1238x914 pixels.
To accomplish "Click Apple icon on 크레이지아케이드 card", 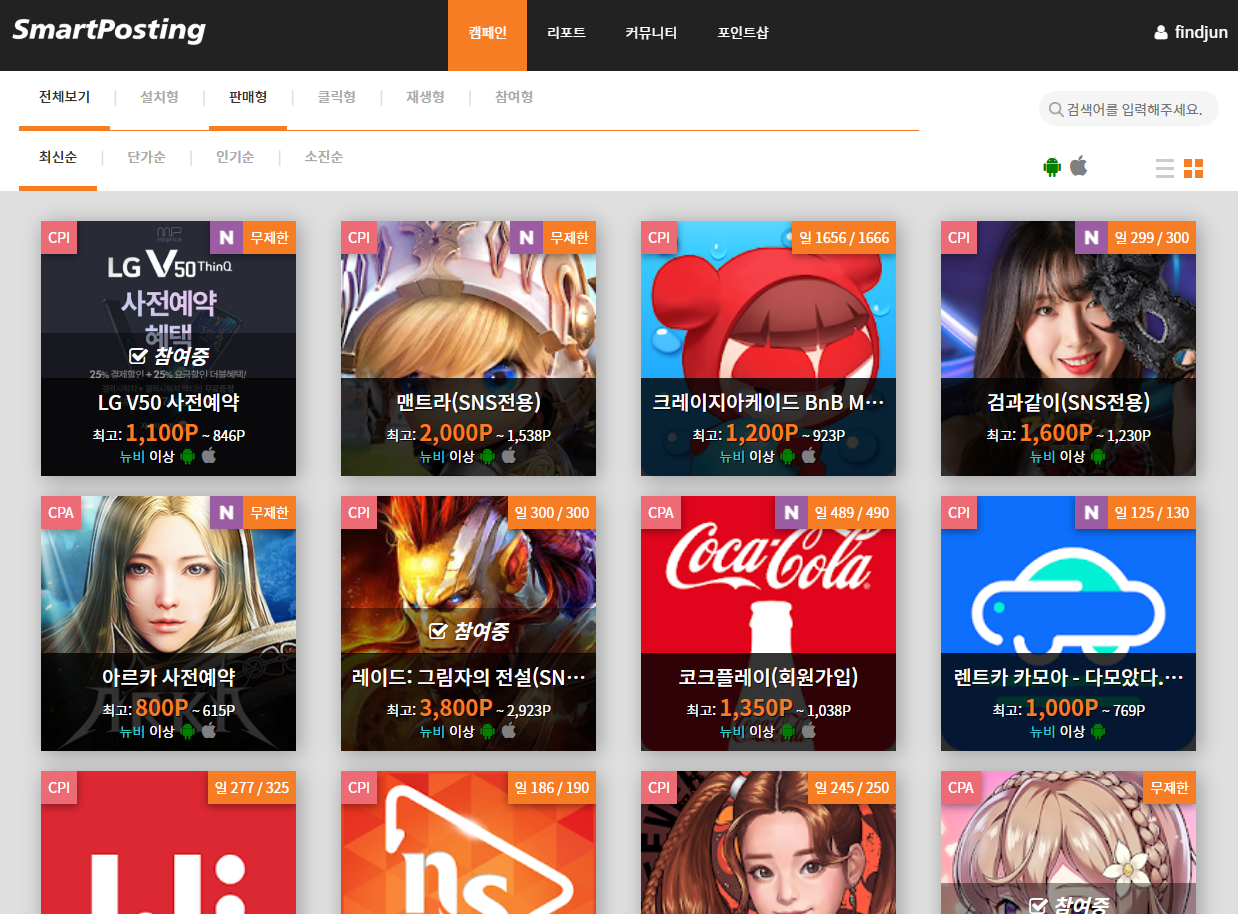I will click(x=809, y=456).
